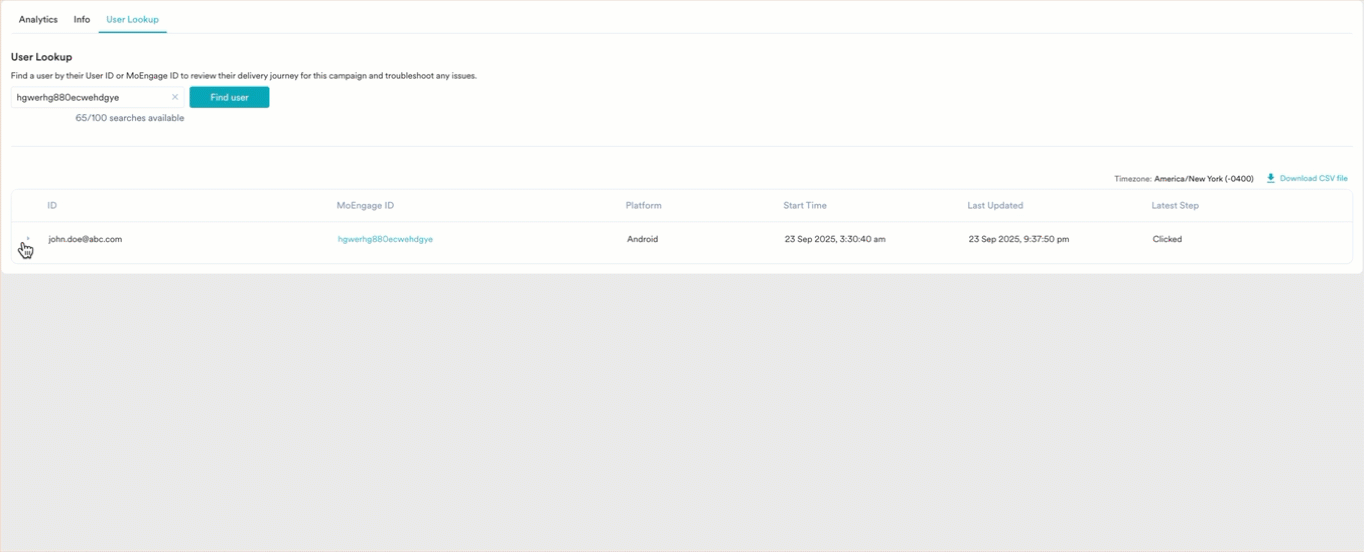The width and height of the screenshot is (1364, 552).
Task: Click the Last Updated column header
Action: 995,206
